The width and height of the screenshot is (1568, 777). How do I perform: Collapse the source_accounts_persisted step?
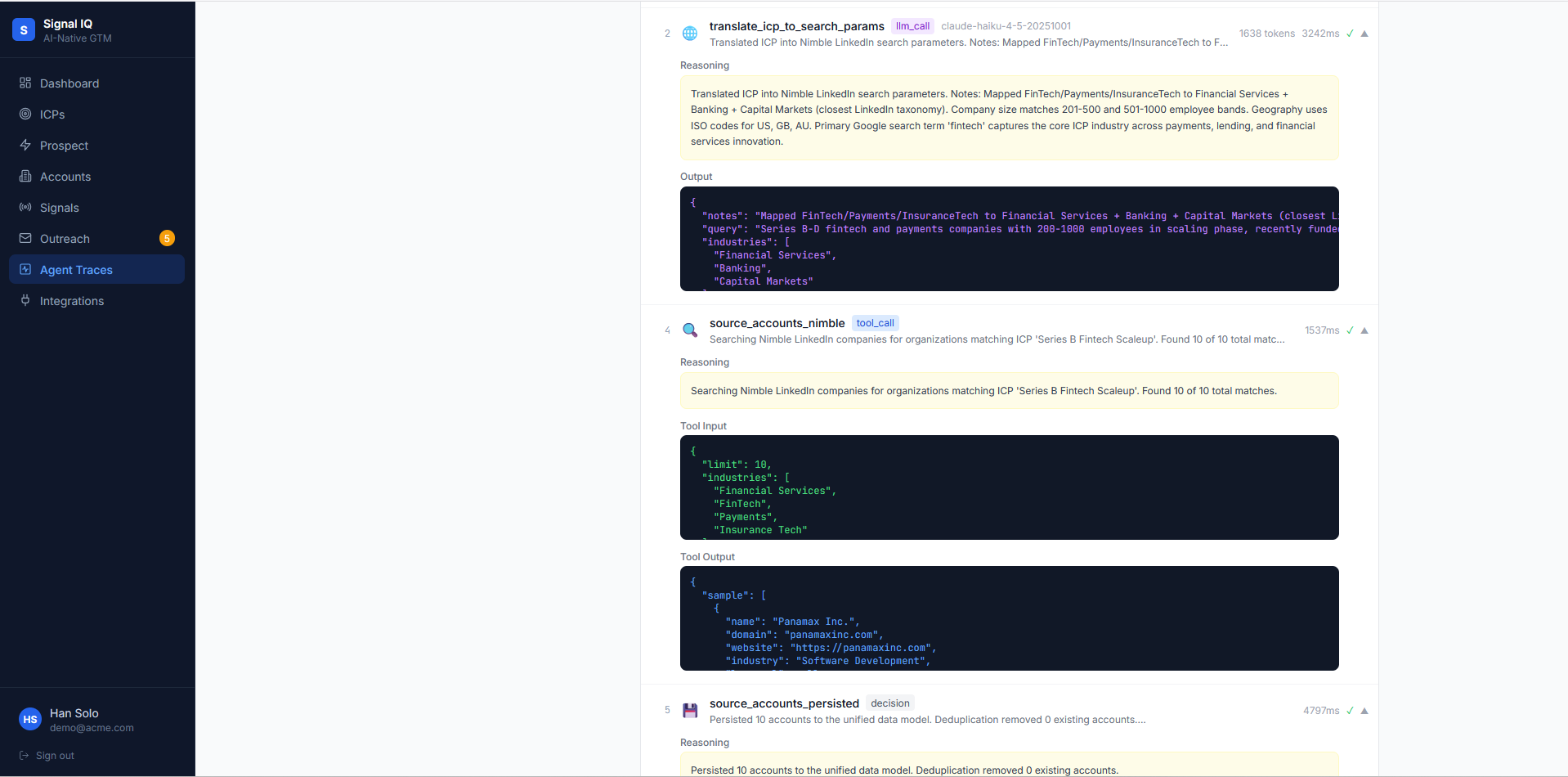click(1364, 711)
